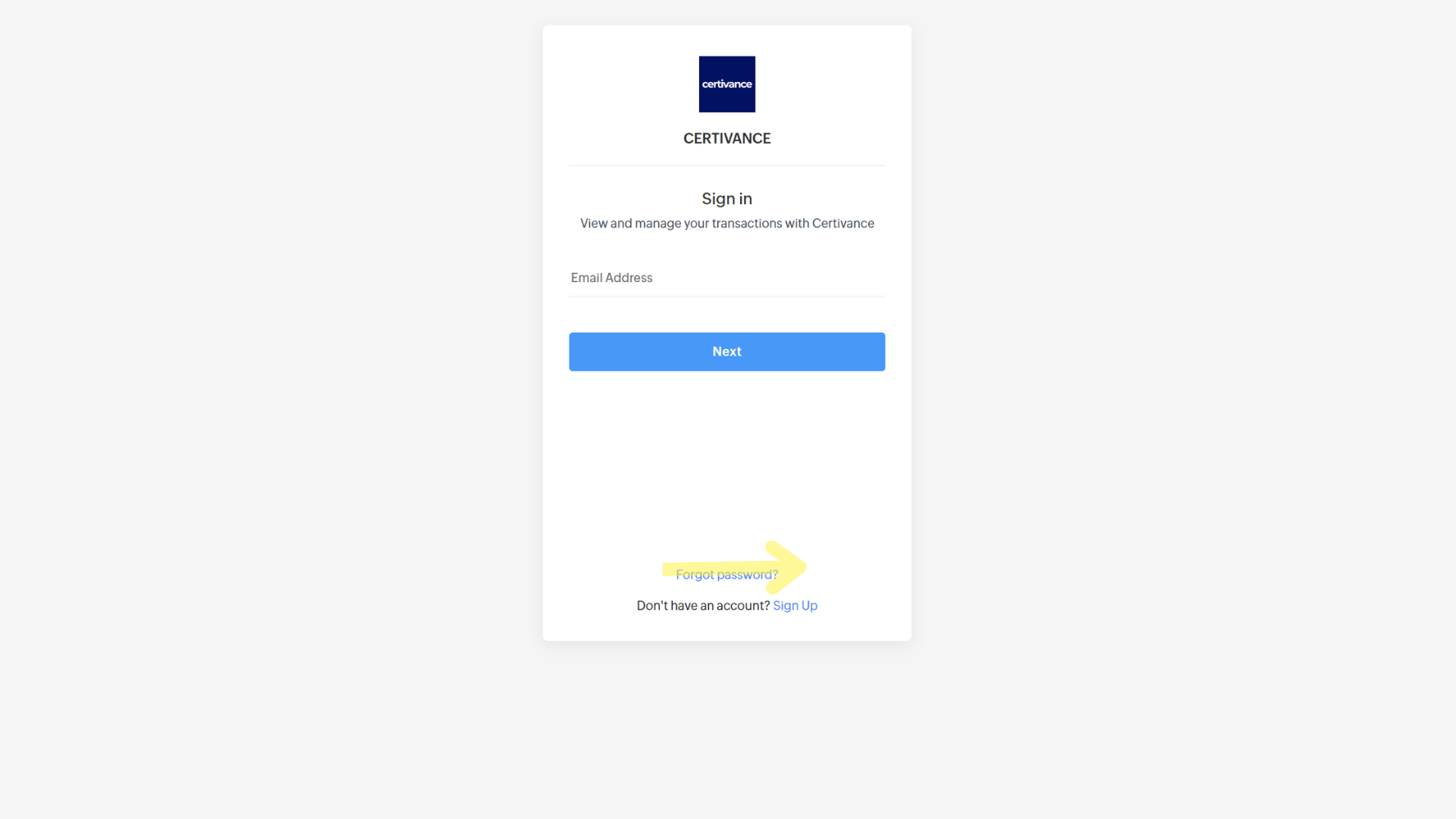
Task: Select the CERTIVANCE title text
Action: (x=726, y=139)
